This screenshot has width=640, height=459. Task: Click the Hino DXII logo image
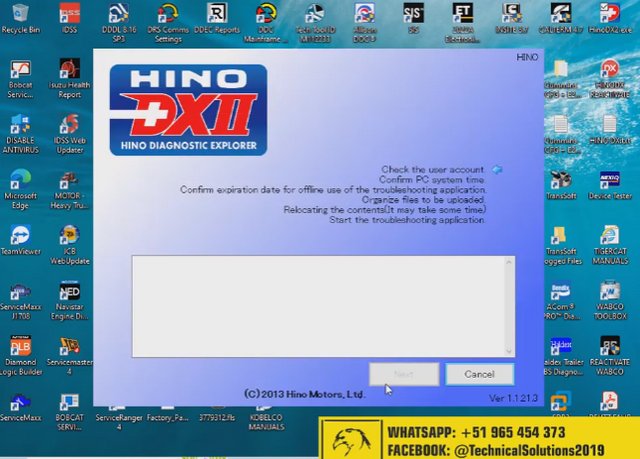187,110
